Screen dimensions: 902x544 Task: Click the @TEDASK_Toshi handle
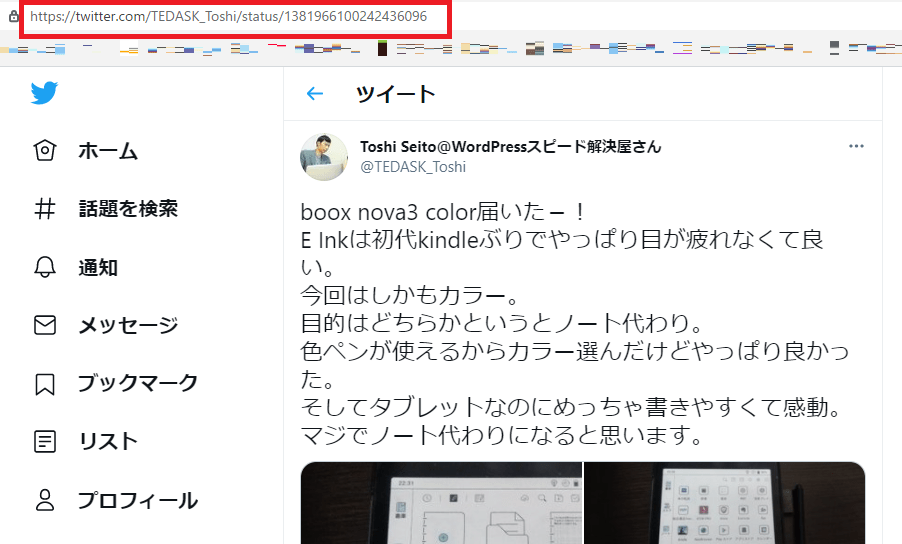click(413, 167)
